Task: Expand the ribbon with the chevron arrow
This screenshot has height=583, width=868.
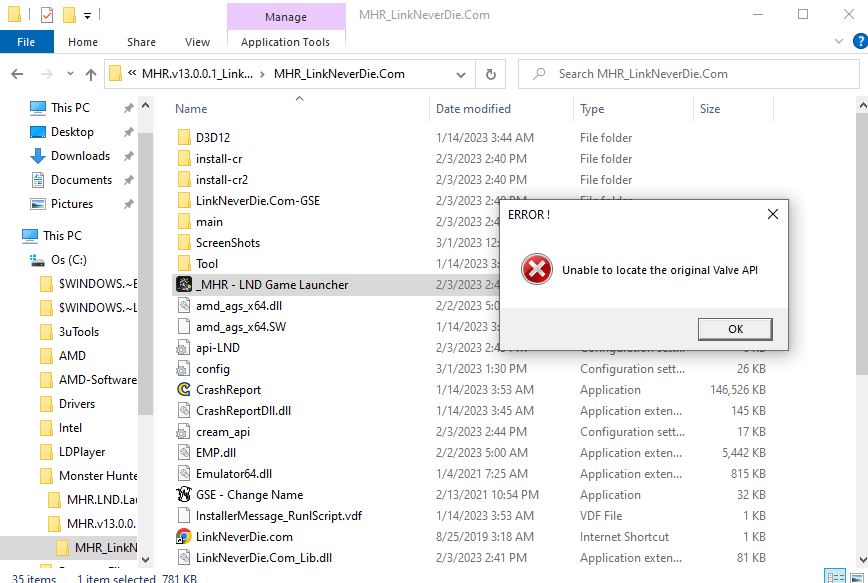Action: click(840, 41)
